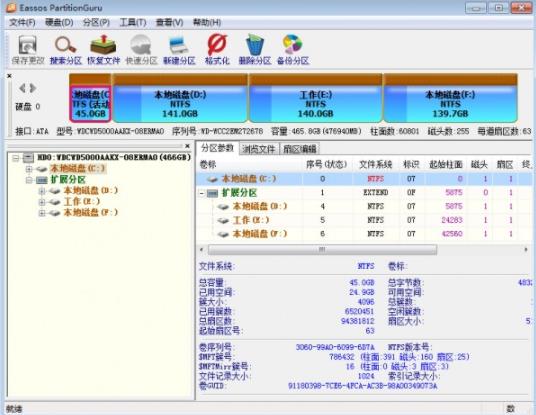Click the volume GUID value text

(363, 386)
